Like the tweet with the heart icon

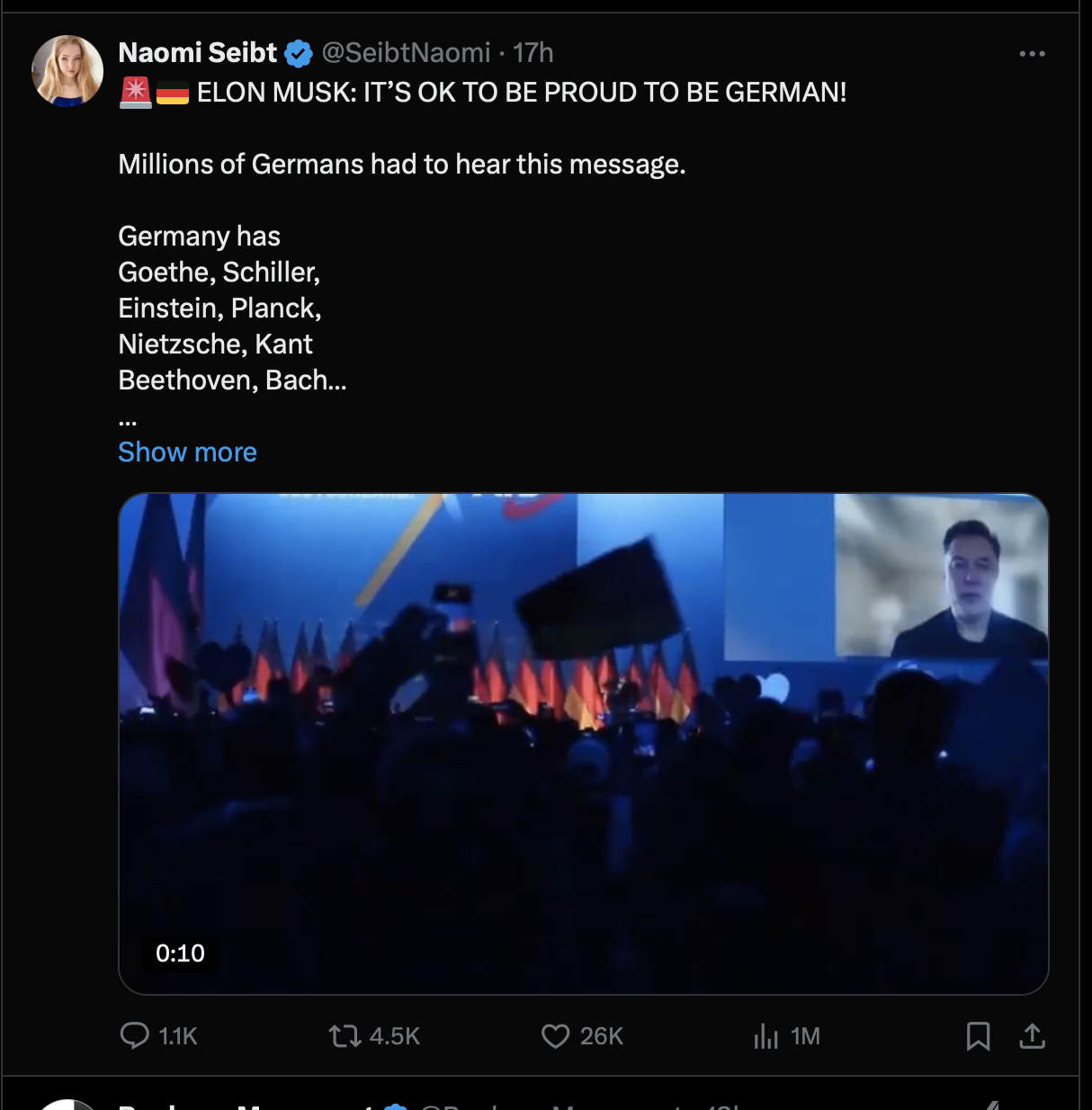(555, 1036)
